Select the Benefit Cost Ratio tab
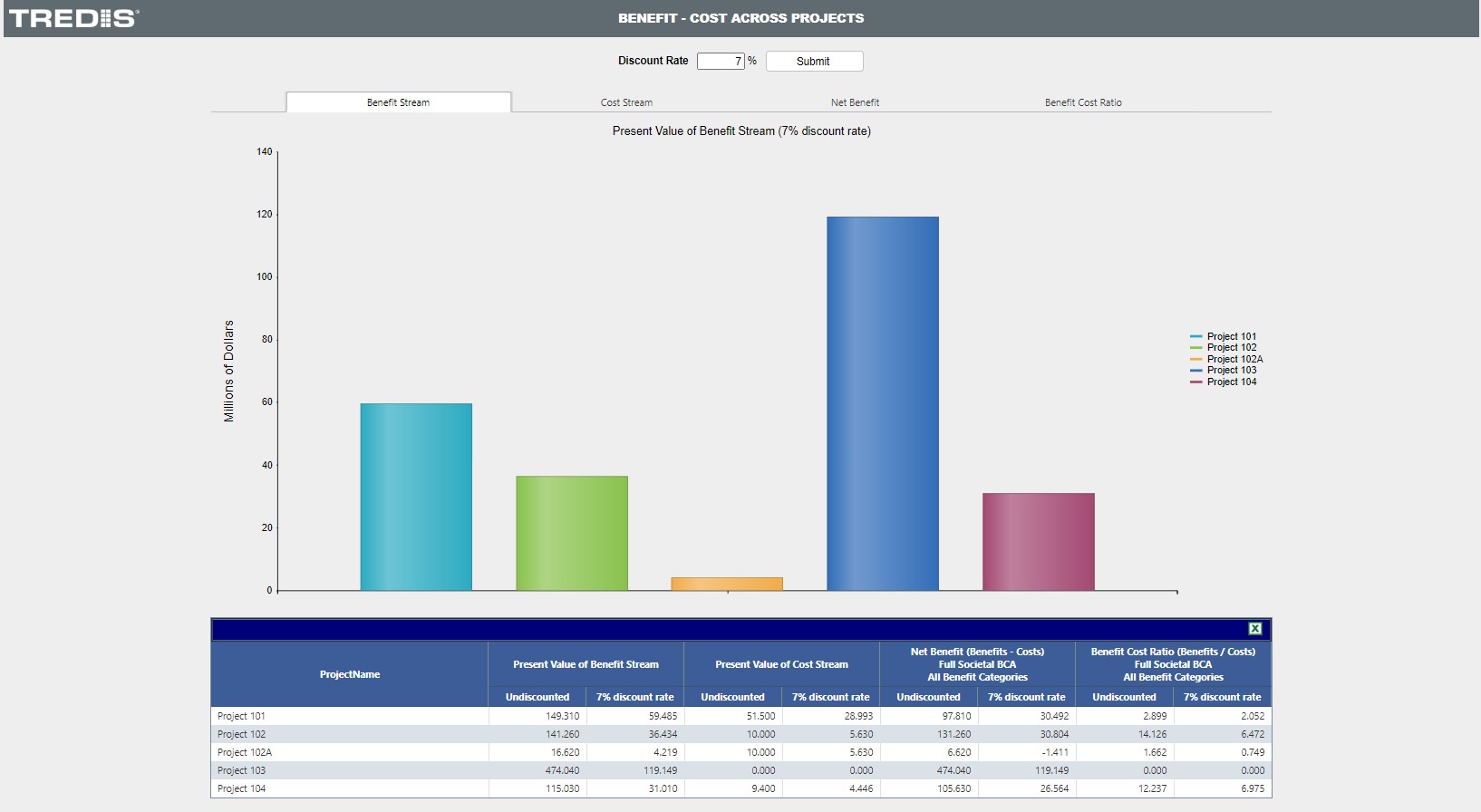This screenshot has width=1481, height=812. pos(1082,102)
